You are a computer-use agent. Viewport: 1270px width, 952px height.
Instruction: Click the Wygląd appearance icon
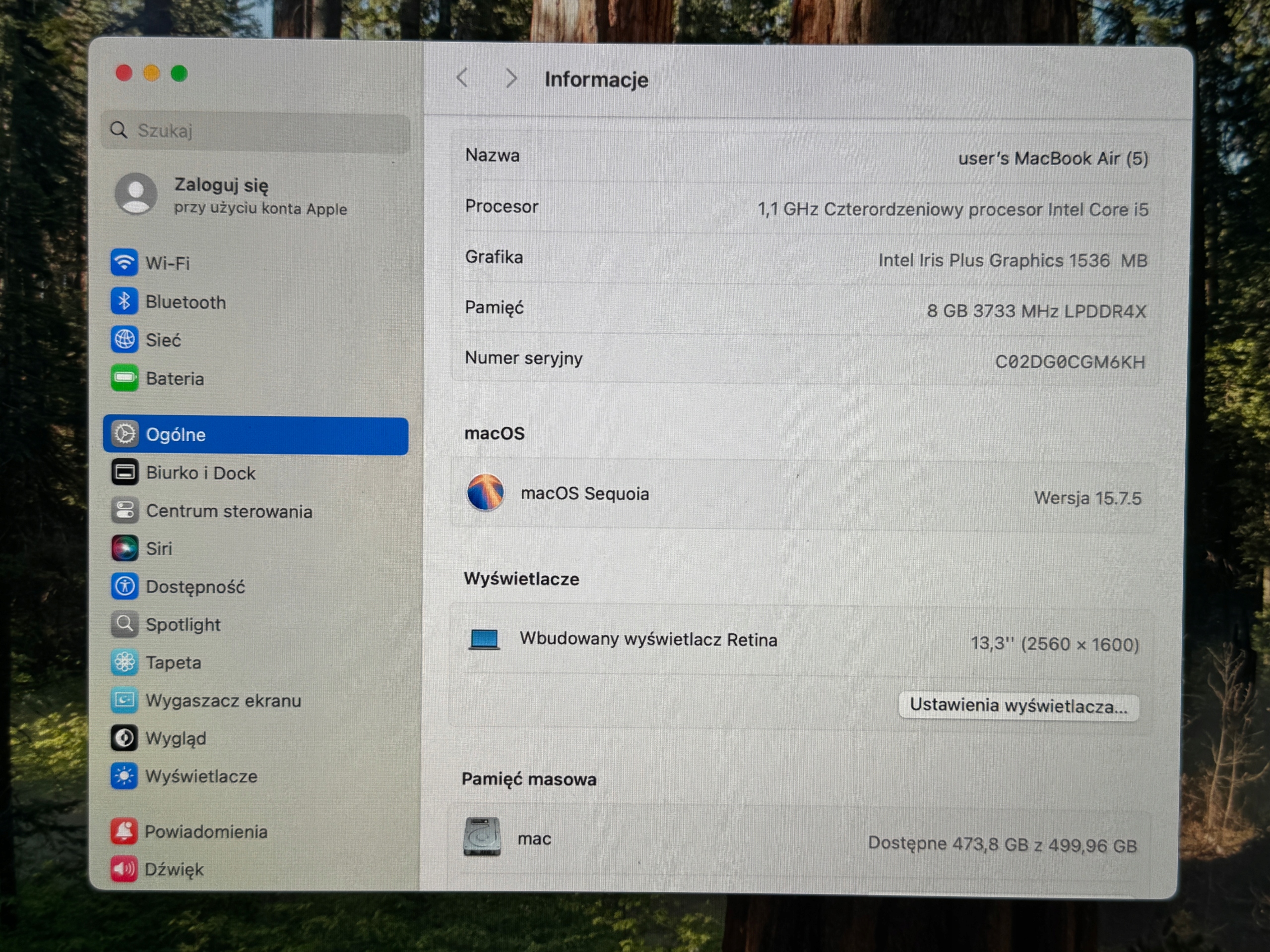tap(125, 738)
